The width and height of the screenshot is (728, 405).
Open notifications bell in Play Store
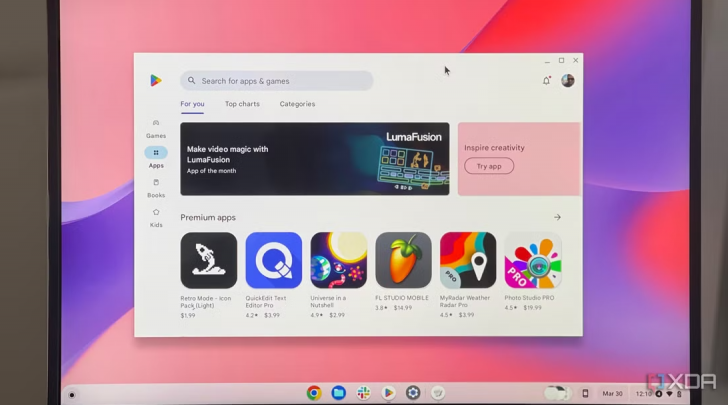[546, 81]
